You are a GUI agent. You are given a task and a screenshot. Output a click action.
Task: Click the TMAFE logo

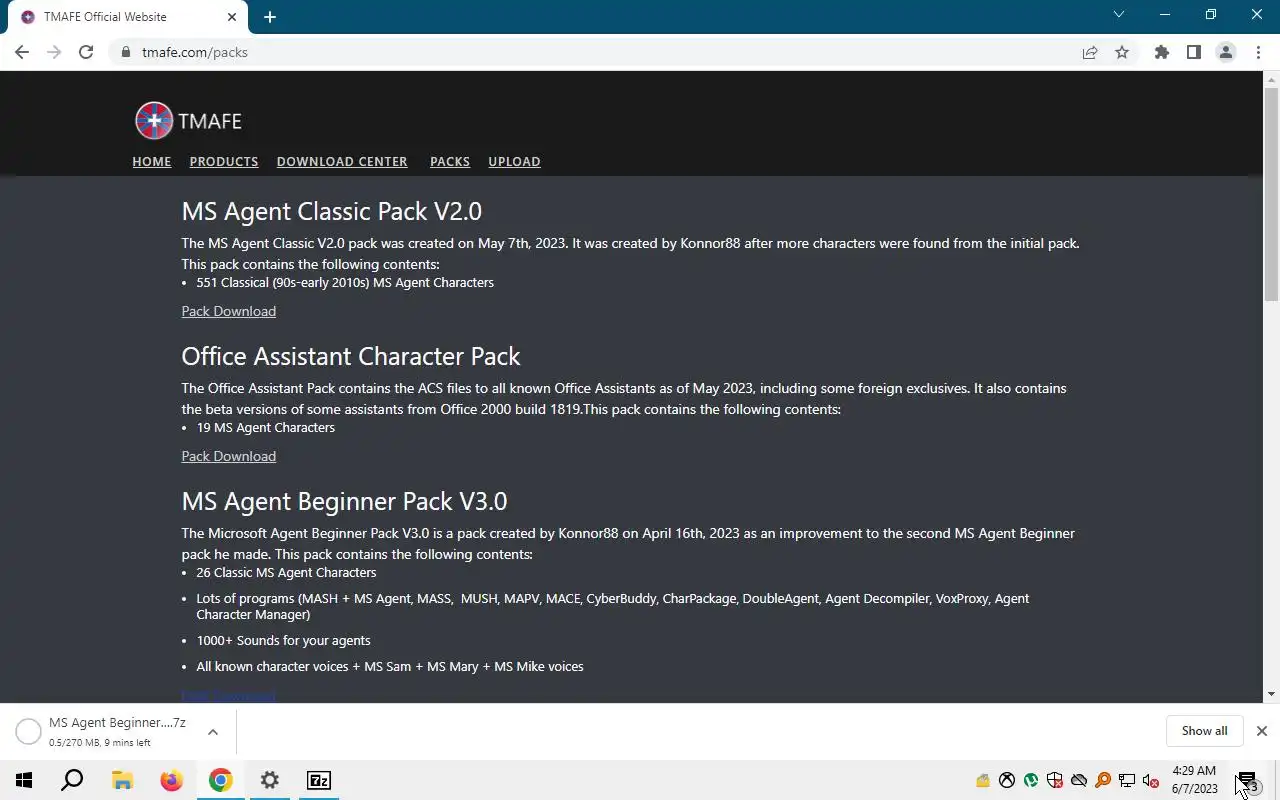point(188,121)
